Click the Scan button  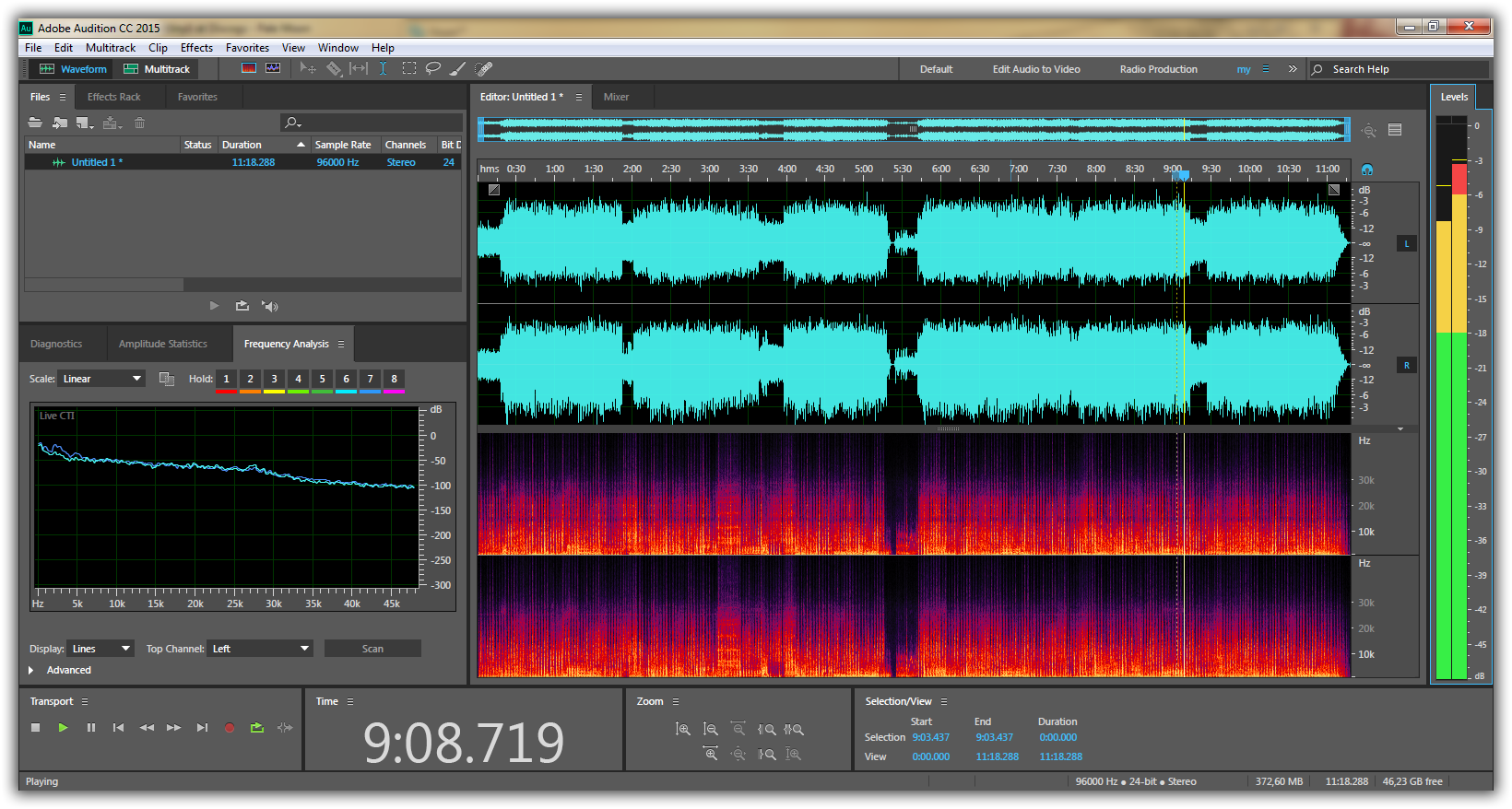tap(372, 649)
